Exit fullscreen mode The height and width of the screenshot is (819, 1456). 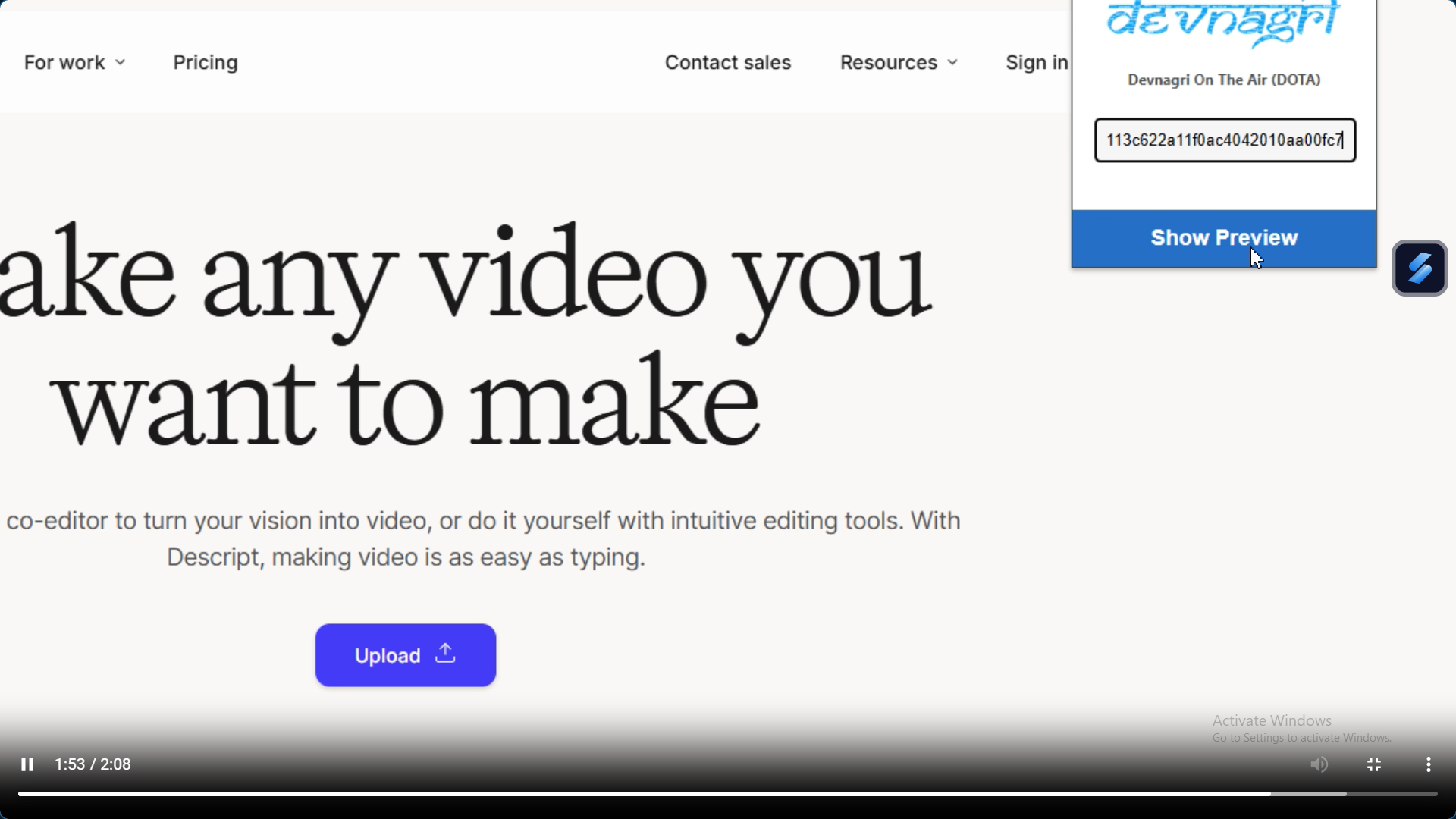[1374, 764]
